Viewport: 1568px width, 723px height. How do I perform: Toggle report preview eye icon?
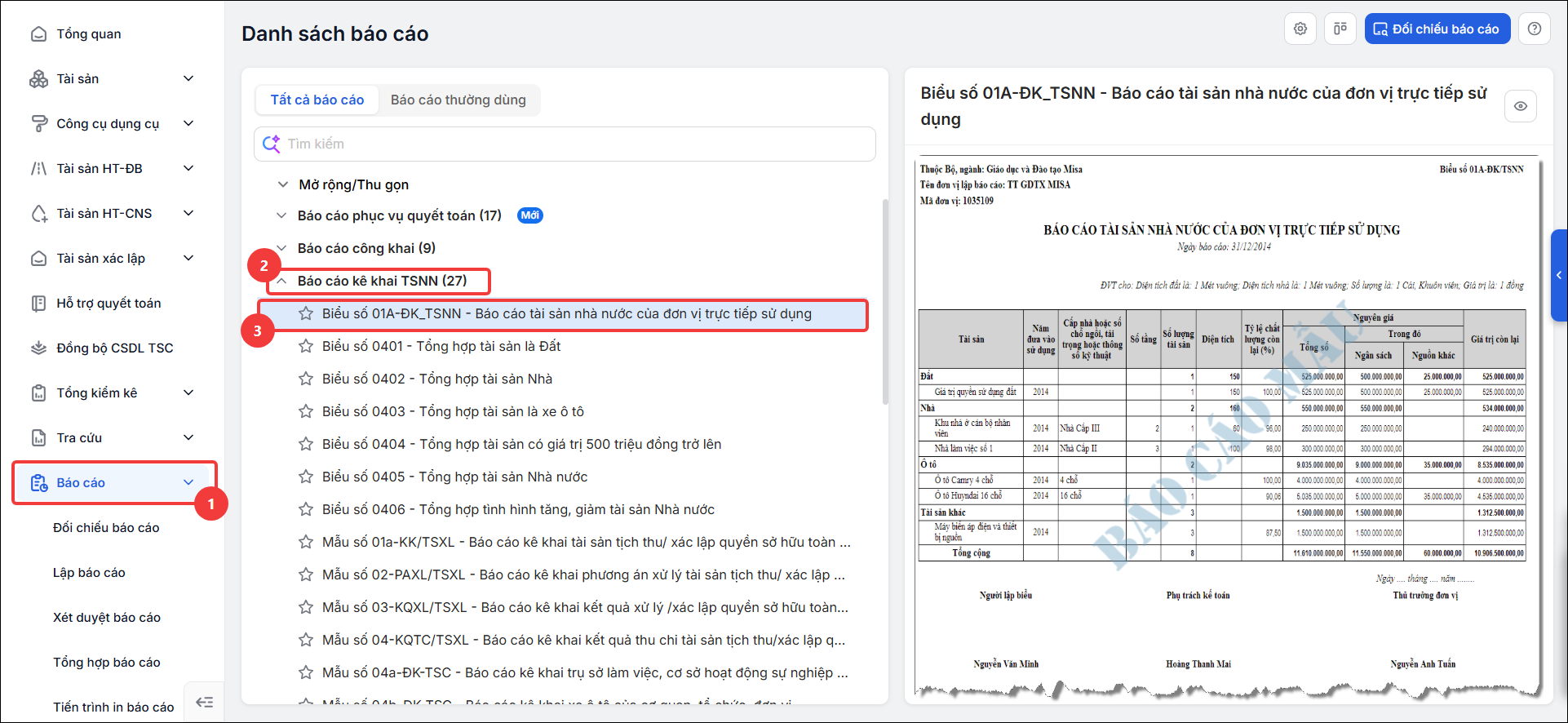pos(1521,106)
